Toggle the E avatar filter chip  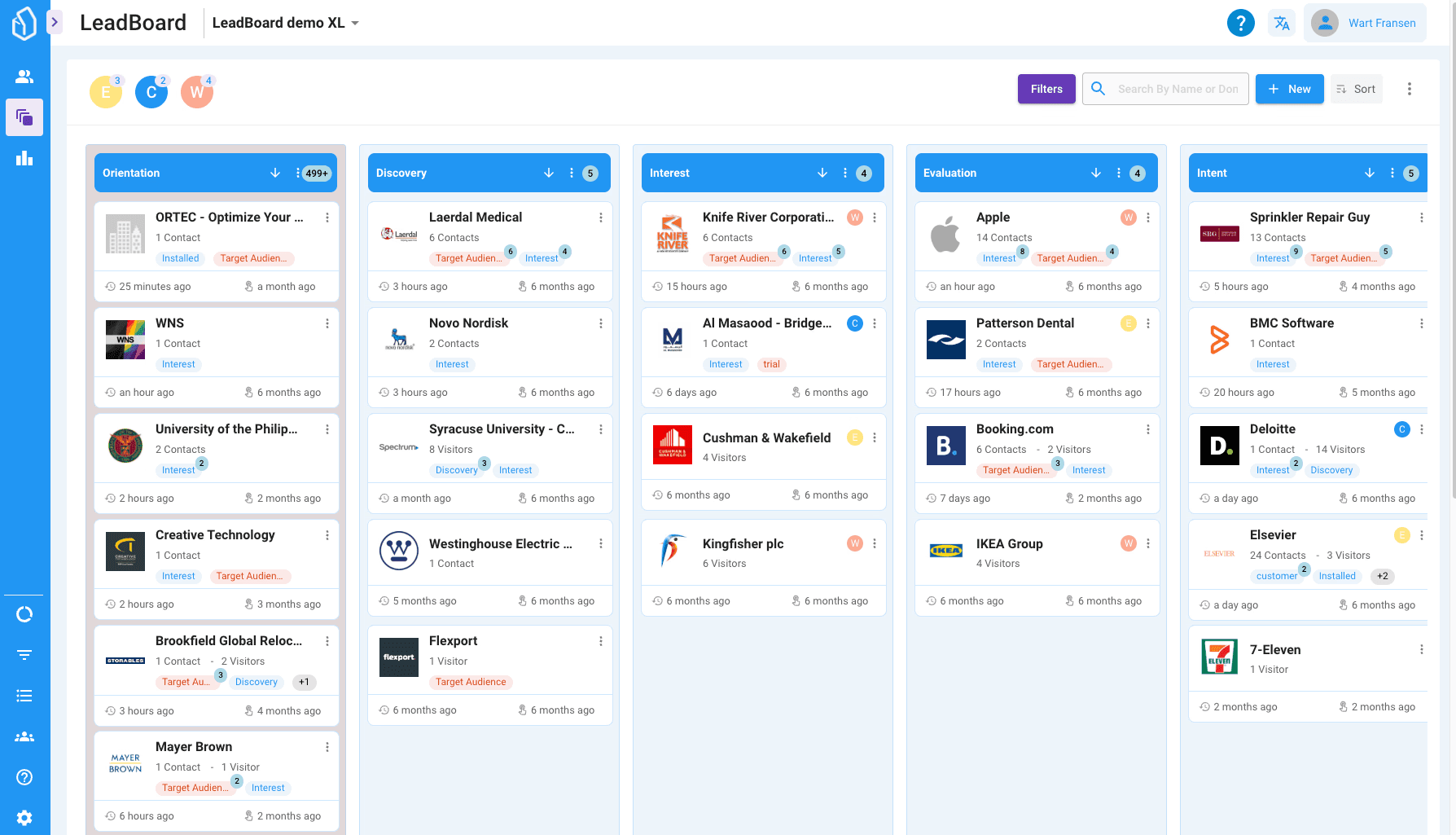pyautogui.click(x=105, y=92)
